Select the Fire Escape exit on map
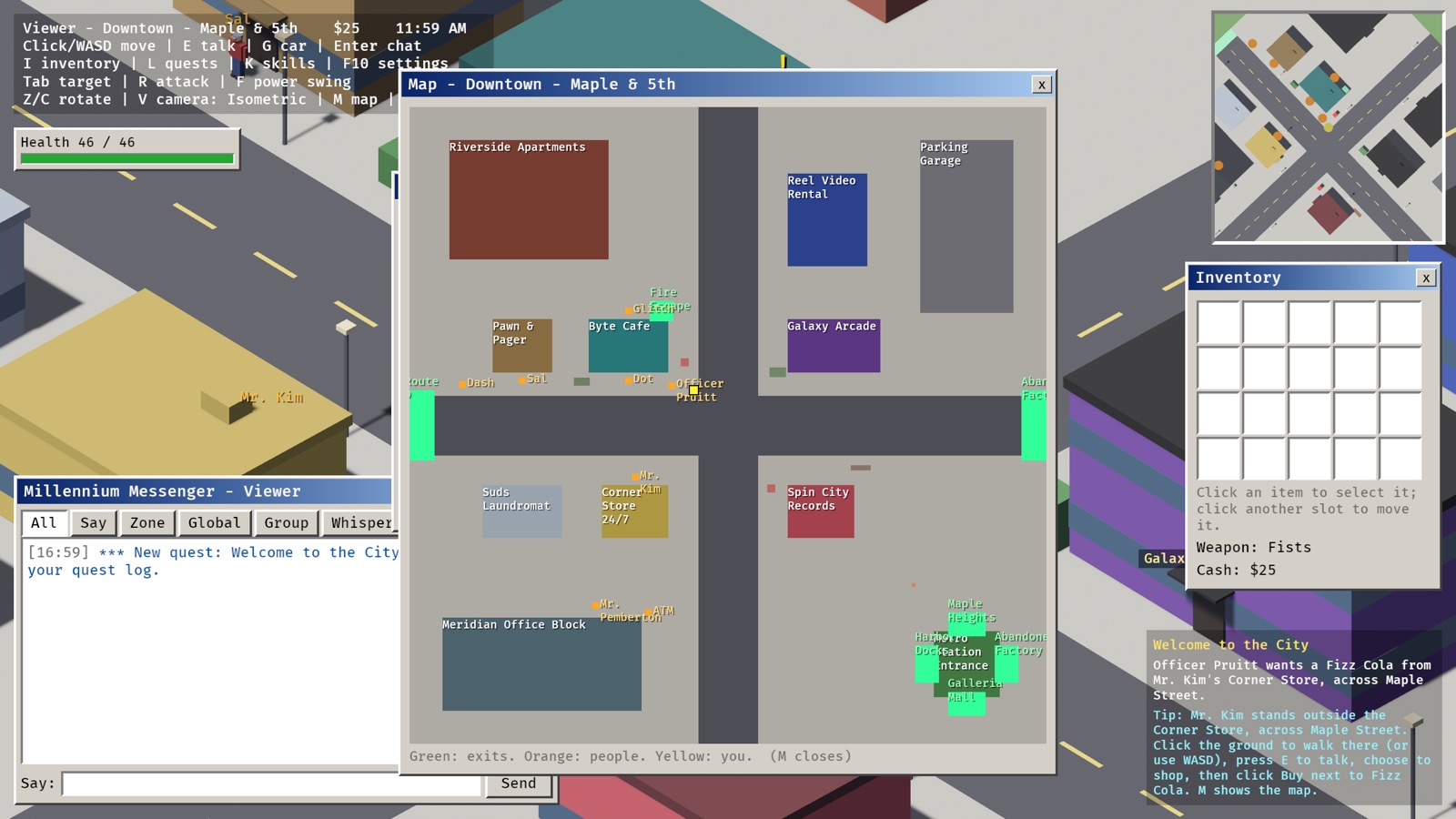This screenshot has height=819, width=1456. [662, 312]
